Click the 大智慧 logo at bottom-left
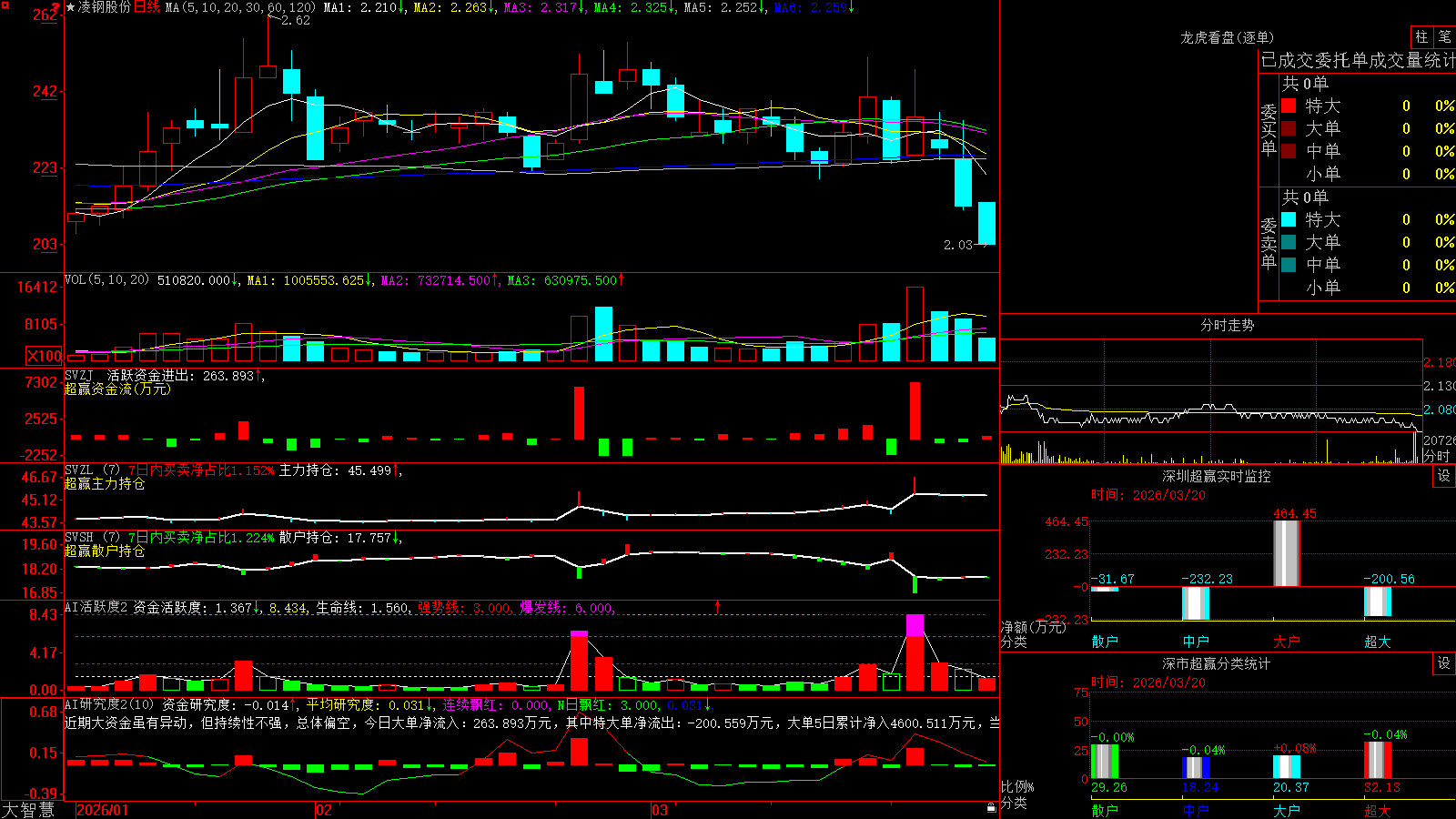Image resolution: width=1456 pixels, height=819 pixels. pos(28,810)
